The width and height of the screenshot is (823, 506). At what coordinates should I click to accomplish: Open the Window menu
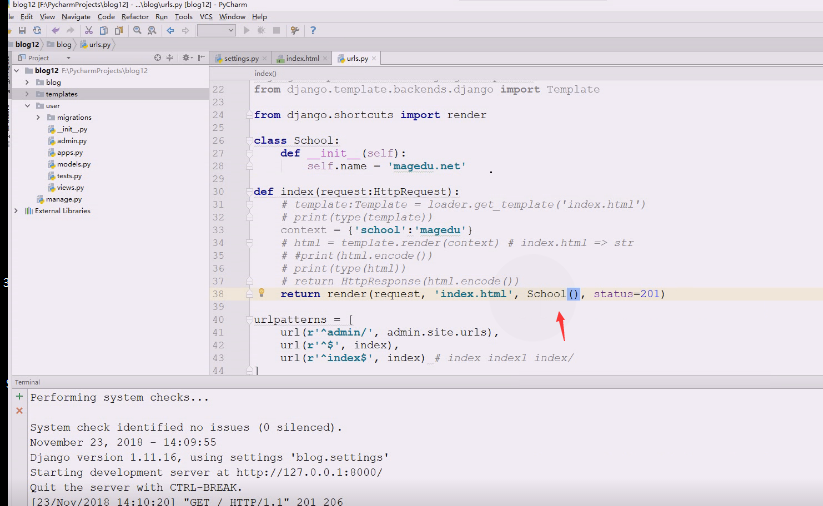coord(232,17)
